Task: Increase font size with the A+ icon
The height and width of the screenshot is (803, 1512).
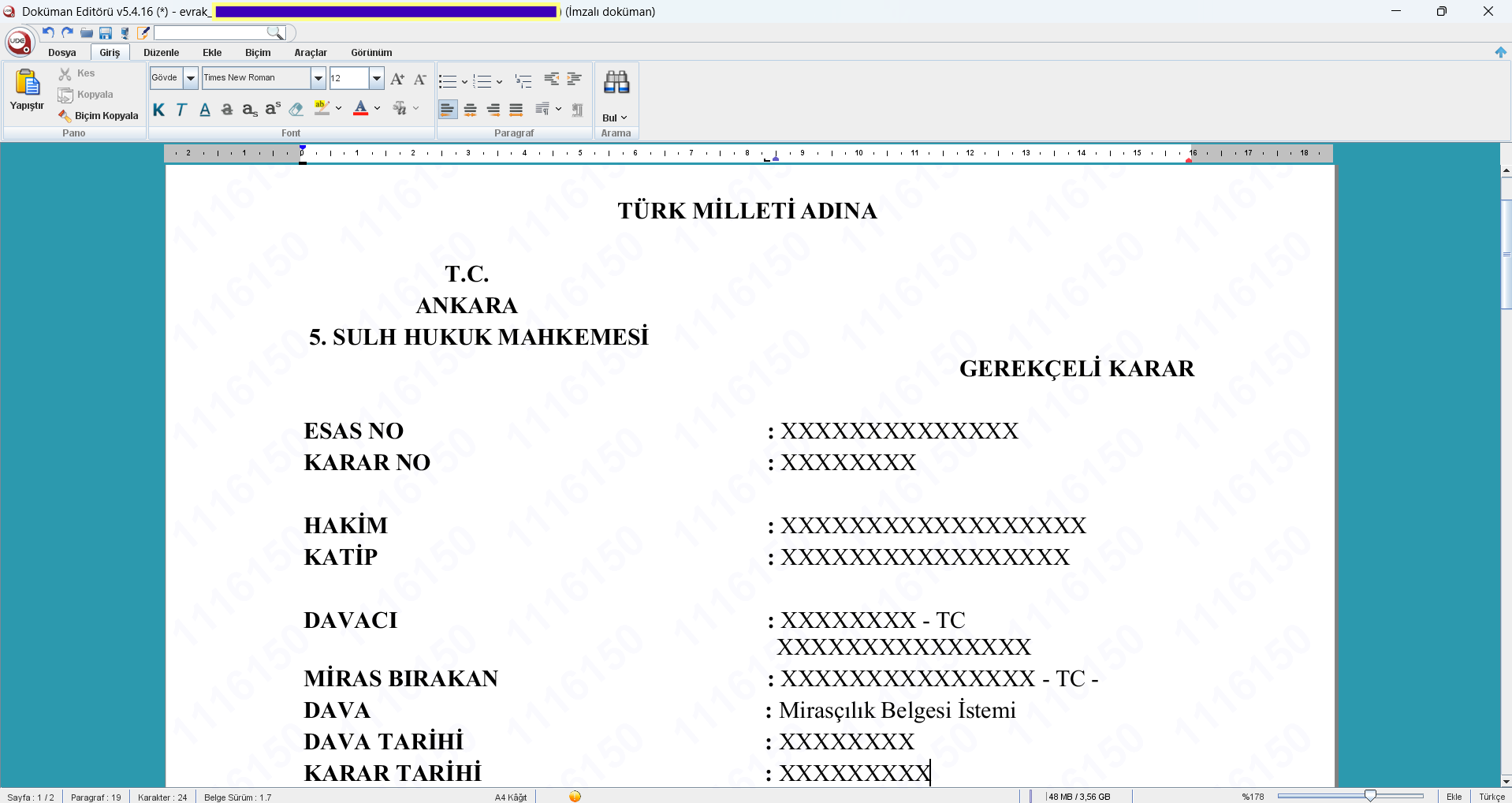Action: point(397,79)
